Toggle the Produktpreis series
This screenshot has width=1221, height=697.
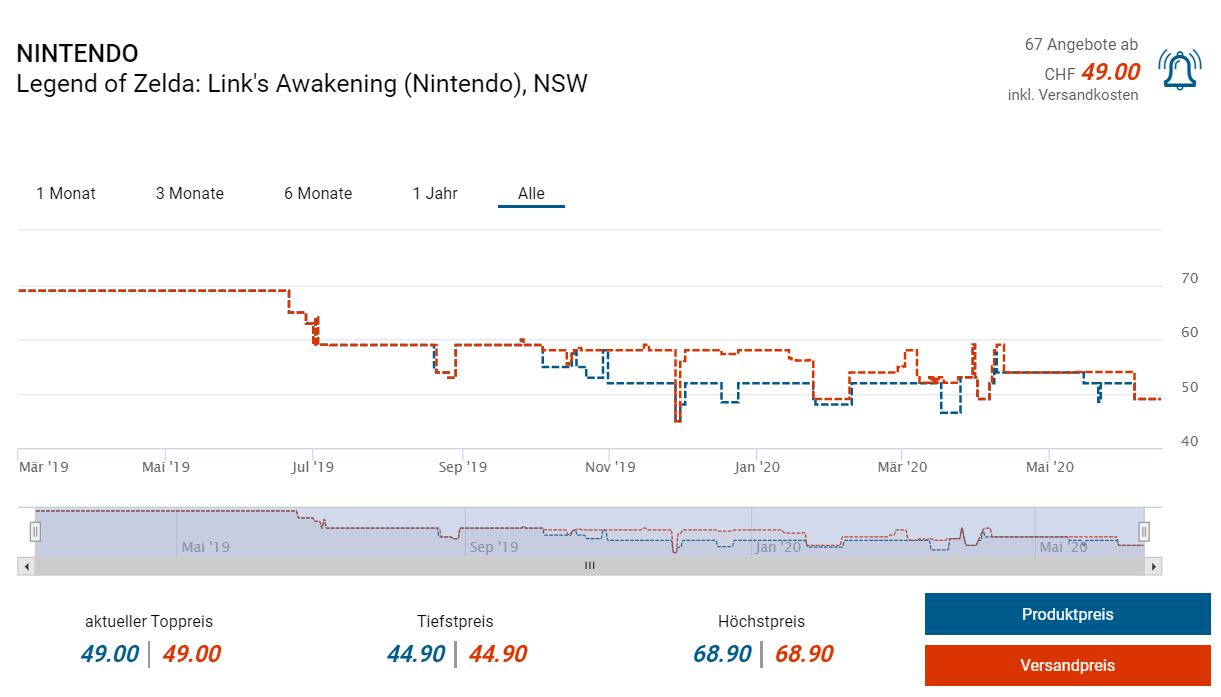click(1067, 614)
